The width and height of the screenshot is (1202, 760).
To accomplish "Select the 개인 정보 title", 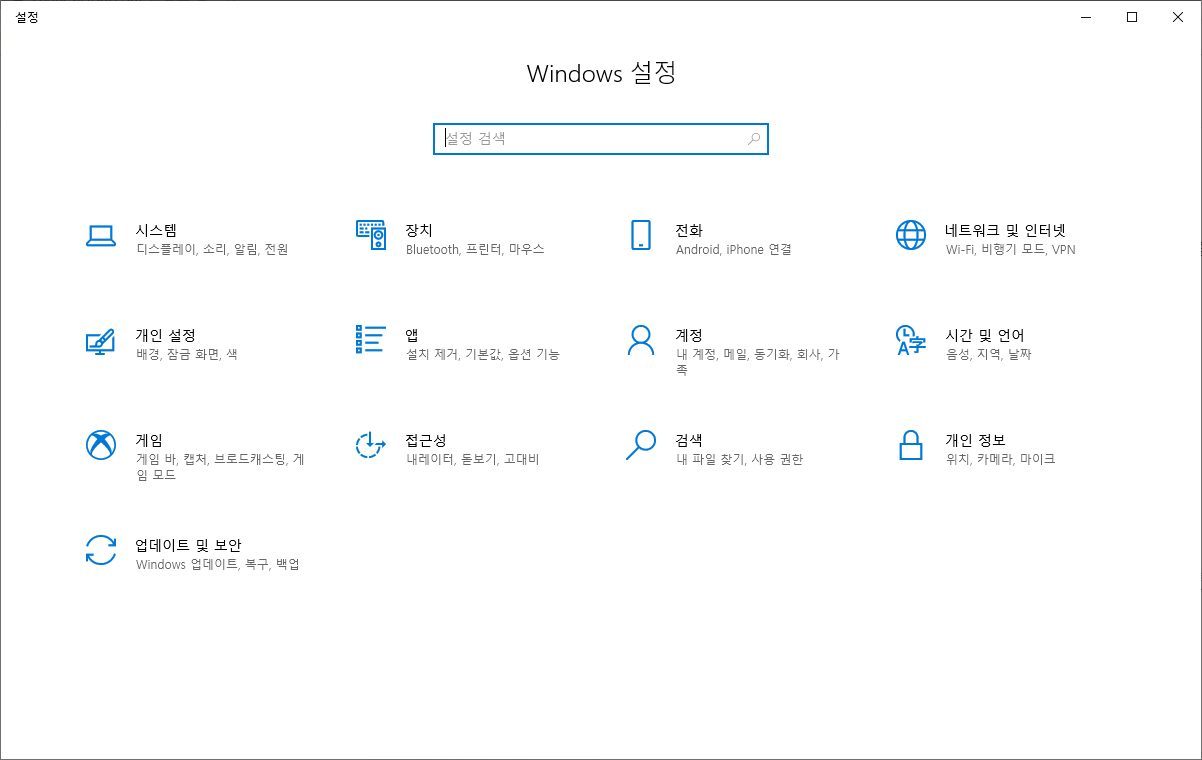I will point(975,440).
